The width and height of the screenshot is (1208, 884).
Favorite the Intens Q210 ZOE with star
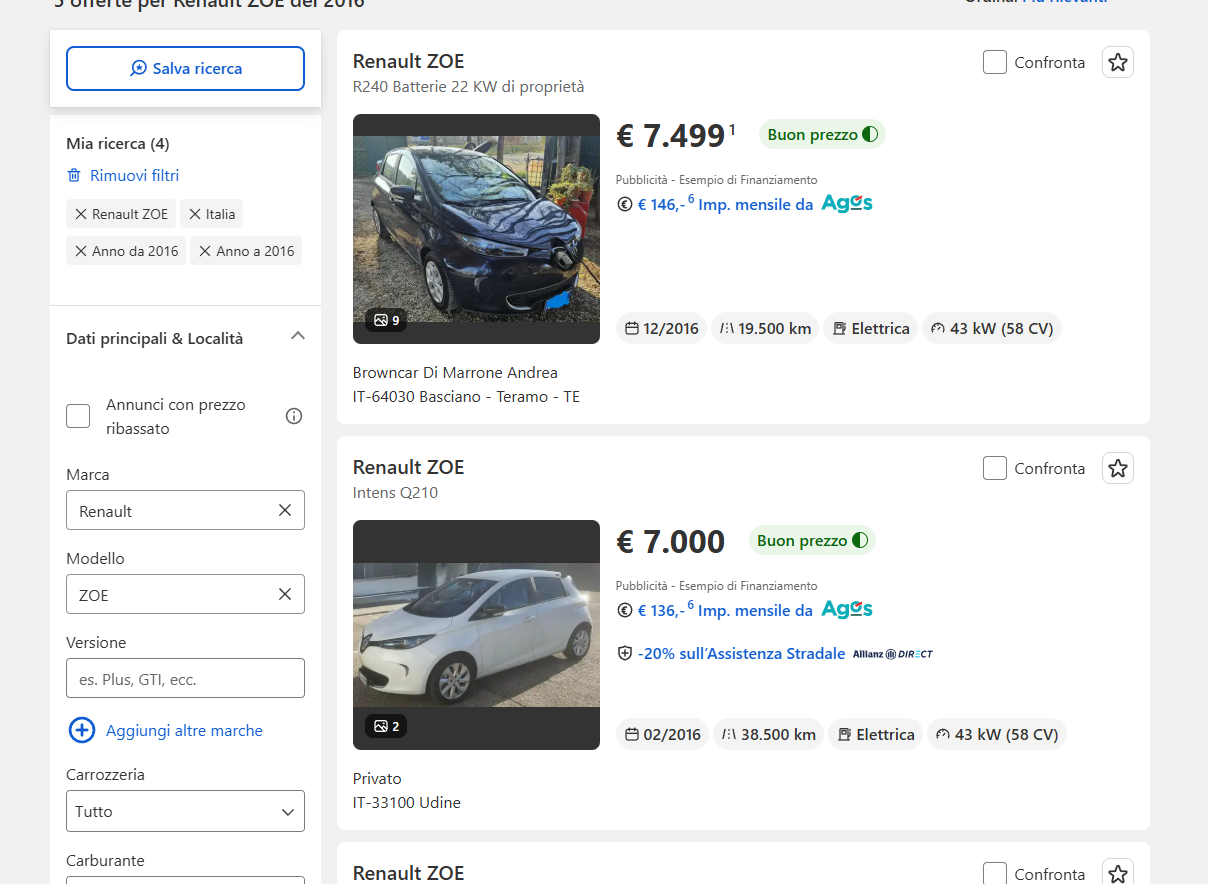tap(1118, 468)
